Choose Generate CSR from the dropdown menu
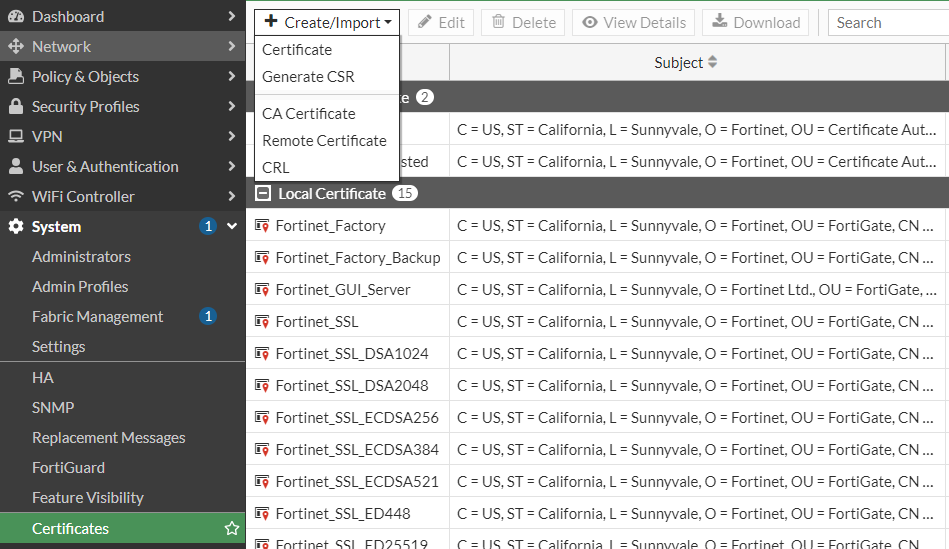949x549 pixels. 308,76
